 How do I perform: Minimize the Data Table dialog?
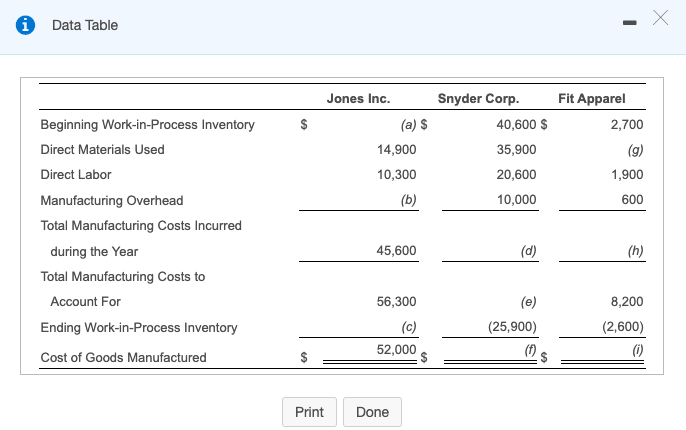[630, 23]
